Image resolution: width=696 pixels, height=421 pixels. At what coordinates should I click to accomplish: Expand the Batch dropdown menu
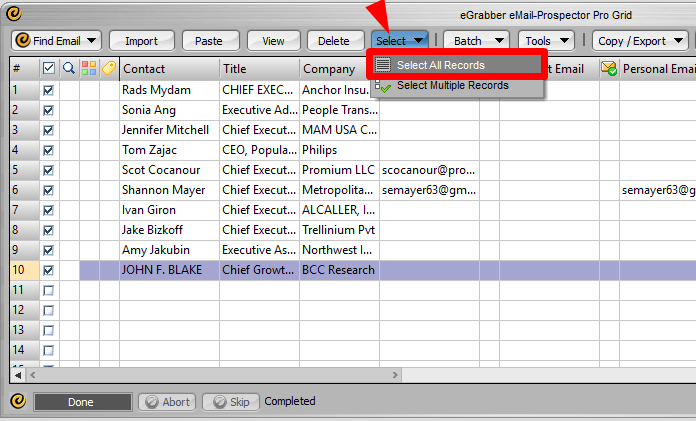476,41
